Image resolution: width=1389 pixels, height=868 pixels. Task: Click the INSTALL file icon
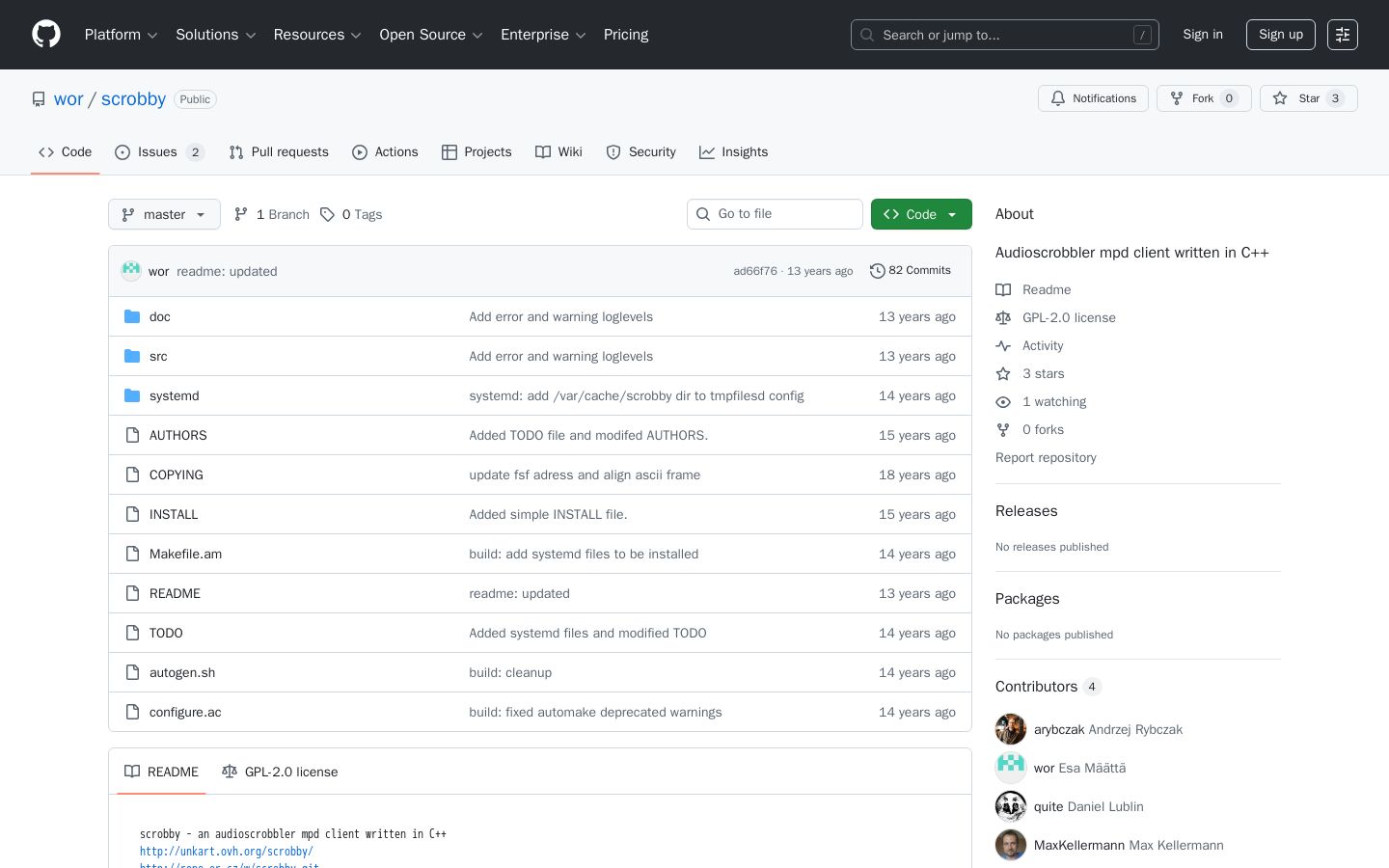tap(132, 514)
